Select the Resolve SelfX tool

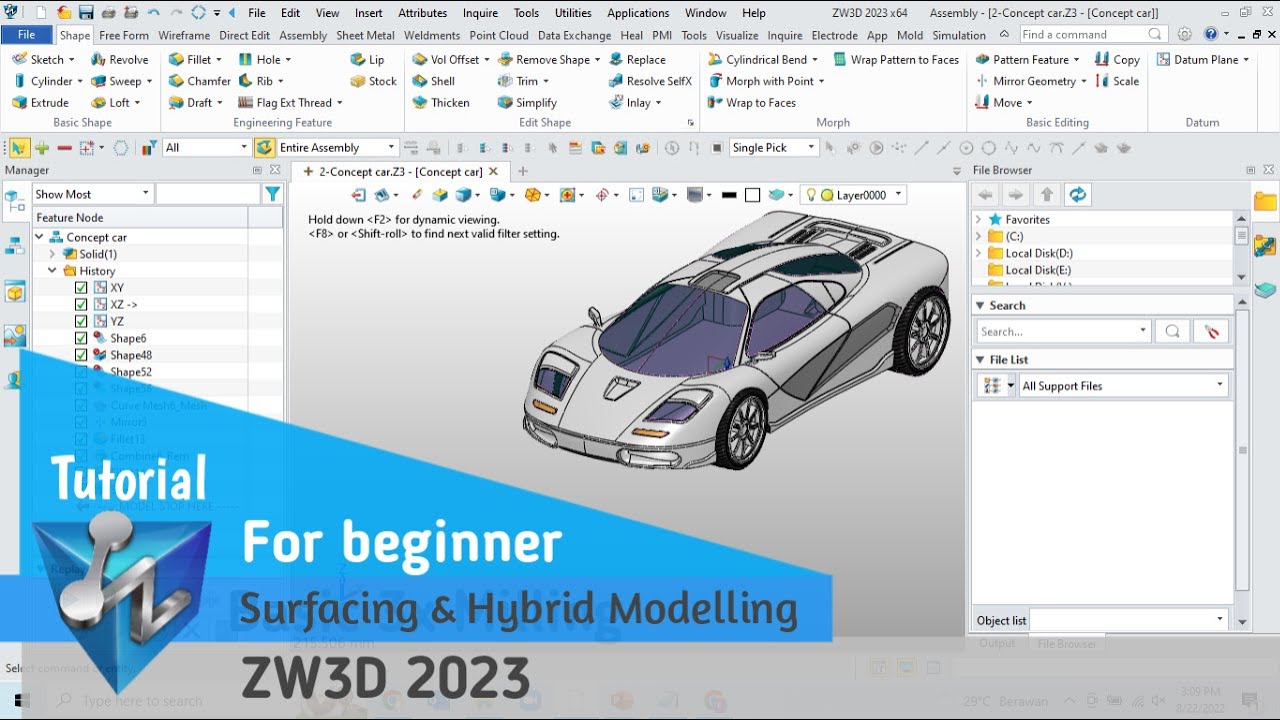pyautogui.click(x=649, y=81)
